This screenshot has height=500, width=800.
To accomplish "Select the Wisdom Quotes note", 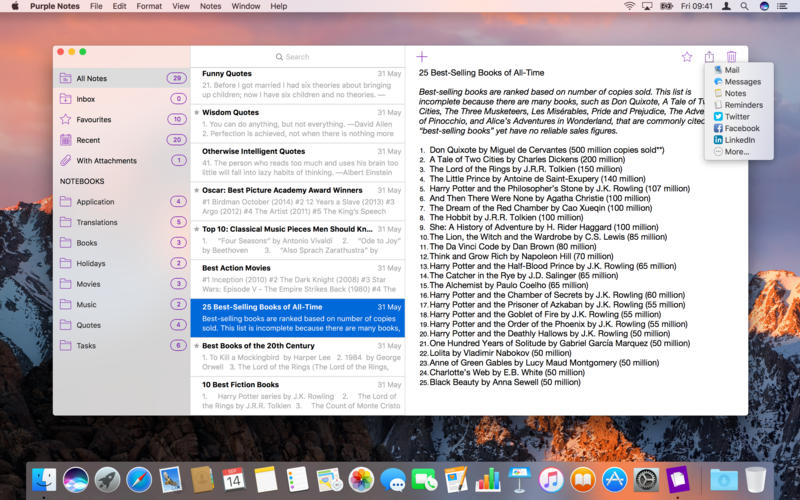I will click(x=298, y=122).
